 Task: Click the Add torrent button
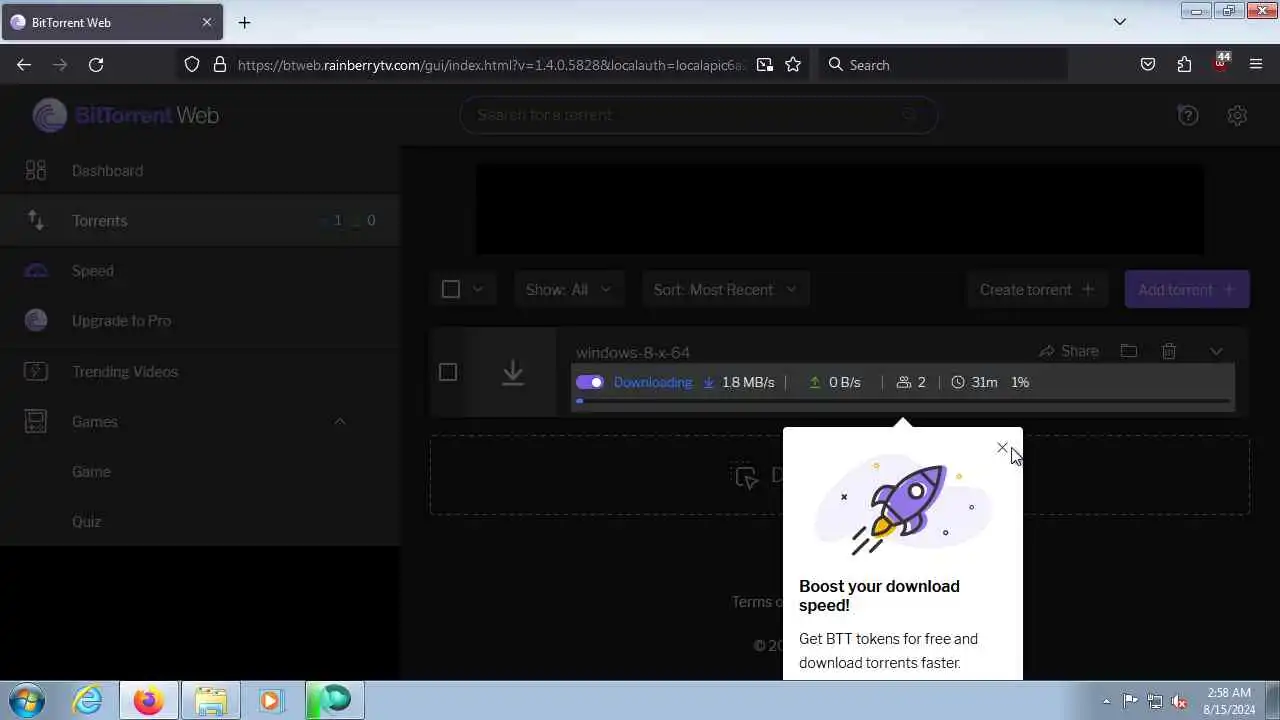pyautogui.click(x=1187, y=289)
